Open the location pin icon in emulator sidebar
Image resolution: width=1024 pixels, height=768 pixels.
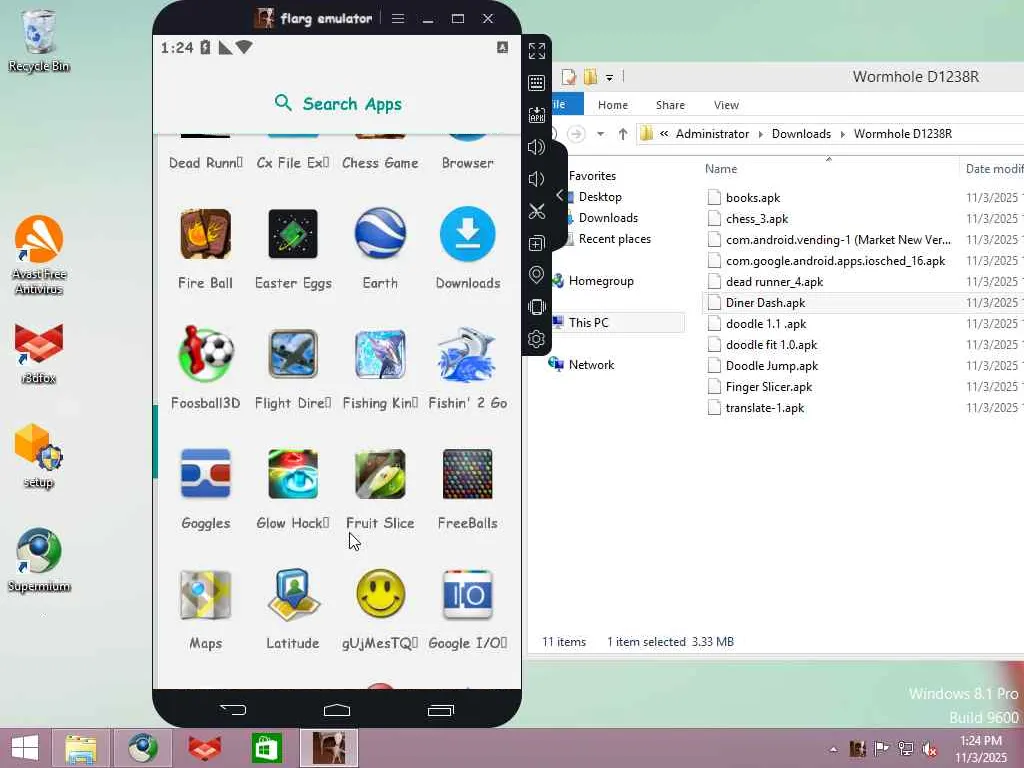pos(537,275)
